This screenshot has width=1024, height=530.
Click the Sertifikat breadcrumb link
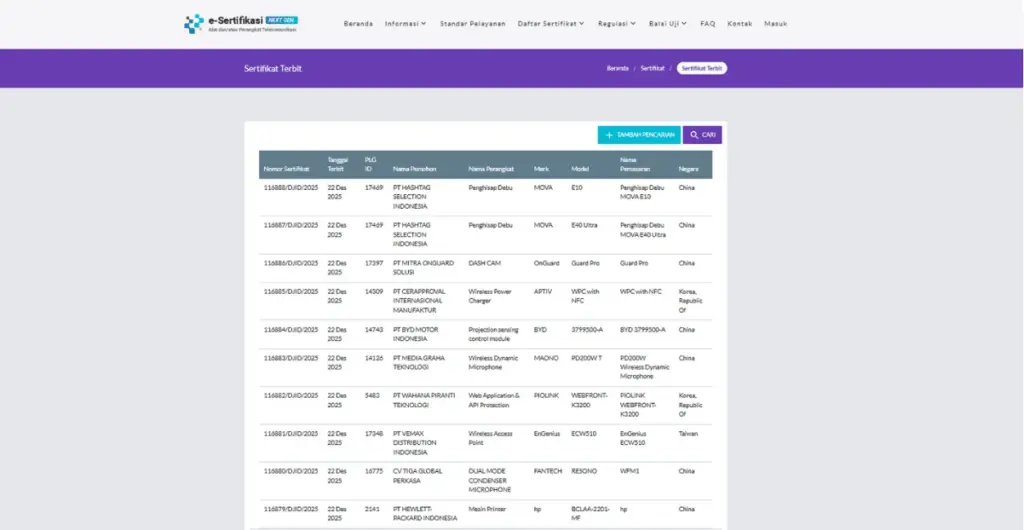652,68
